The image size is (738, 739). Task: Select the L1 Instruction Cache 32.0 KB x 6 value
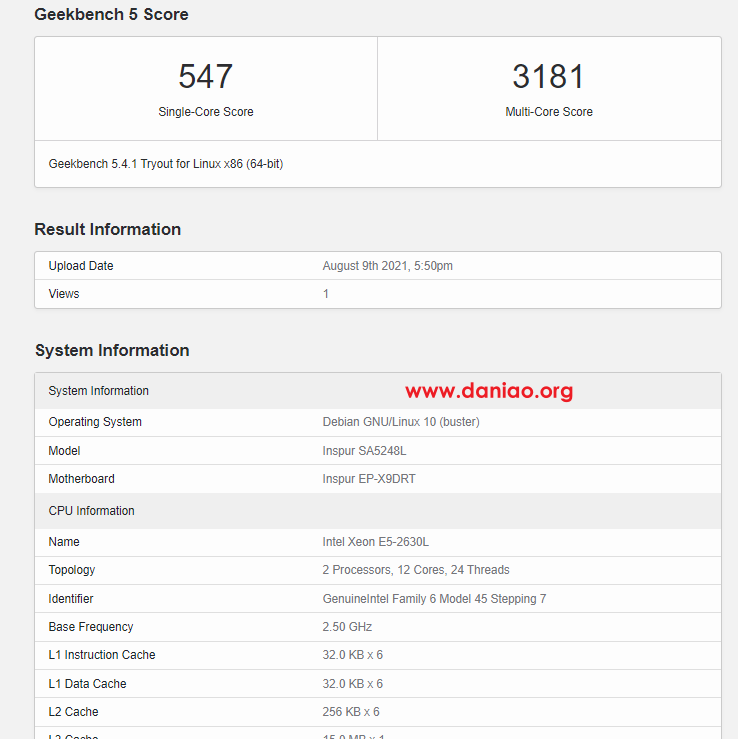(353, 655)
